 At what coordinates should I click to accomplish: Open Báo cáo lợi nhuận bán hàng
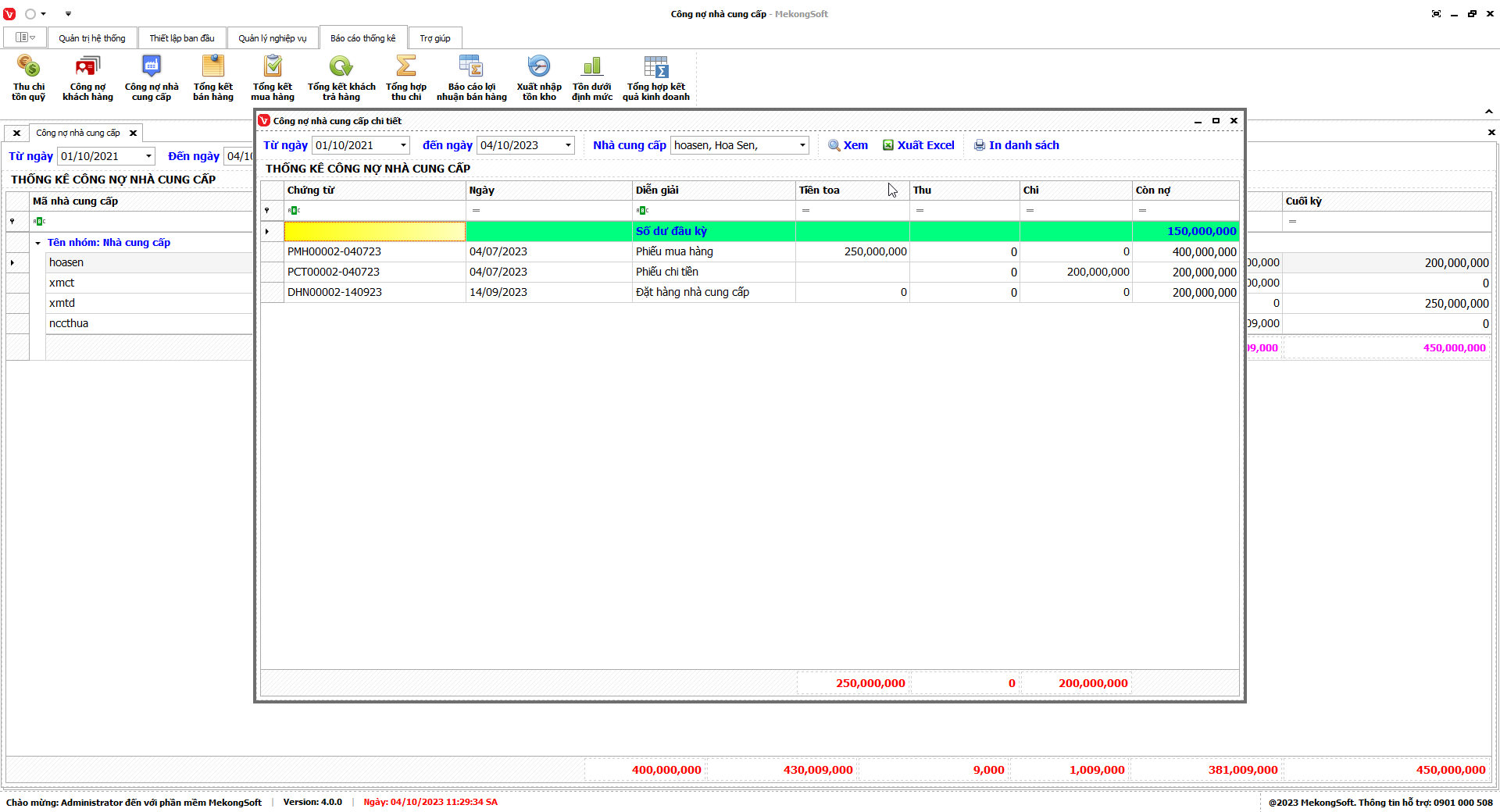(471, 77)
